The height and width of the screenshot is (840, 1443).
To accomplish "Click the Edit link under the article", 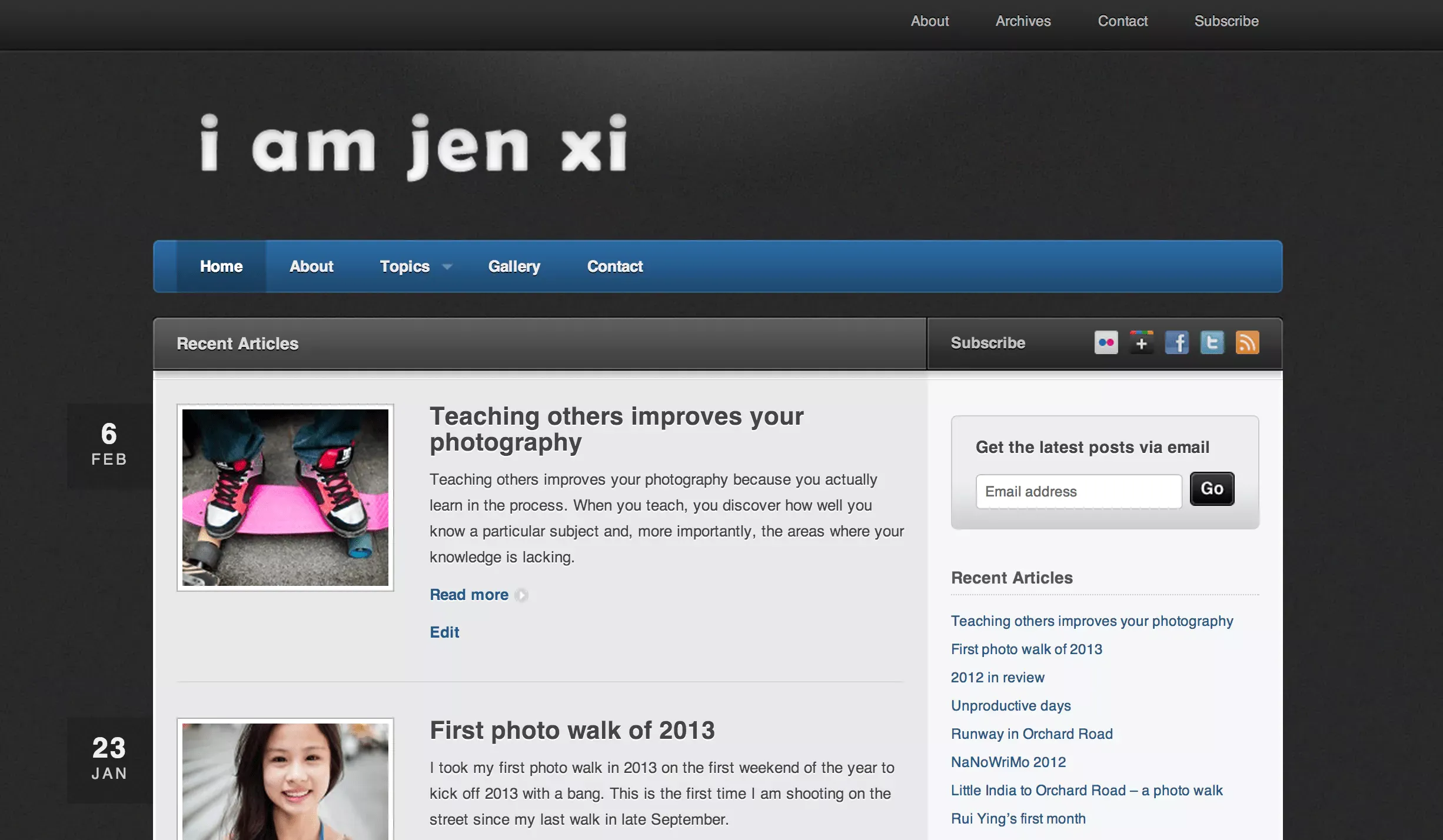I will pos(444,632).
